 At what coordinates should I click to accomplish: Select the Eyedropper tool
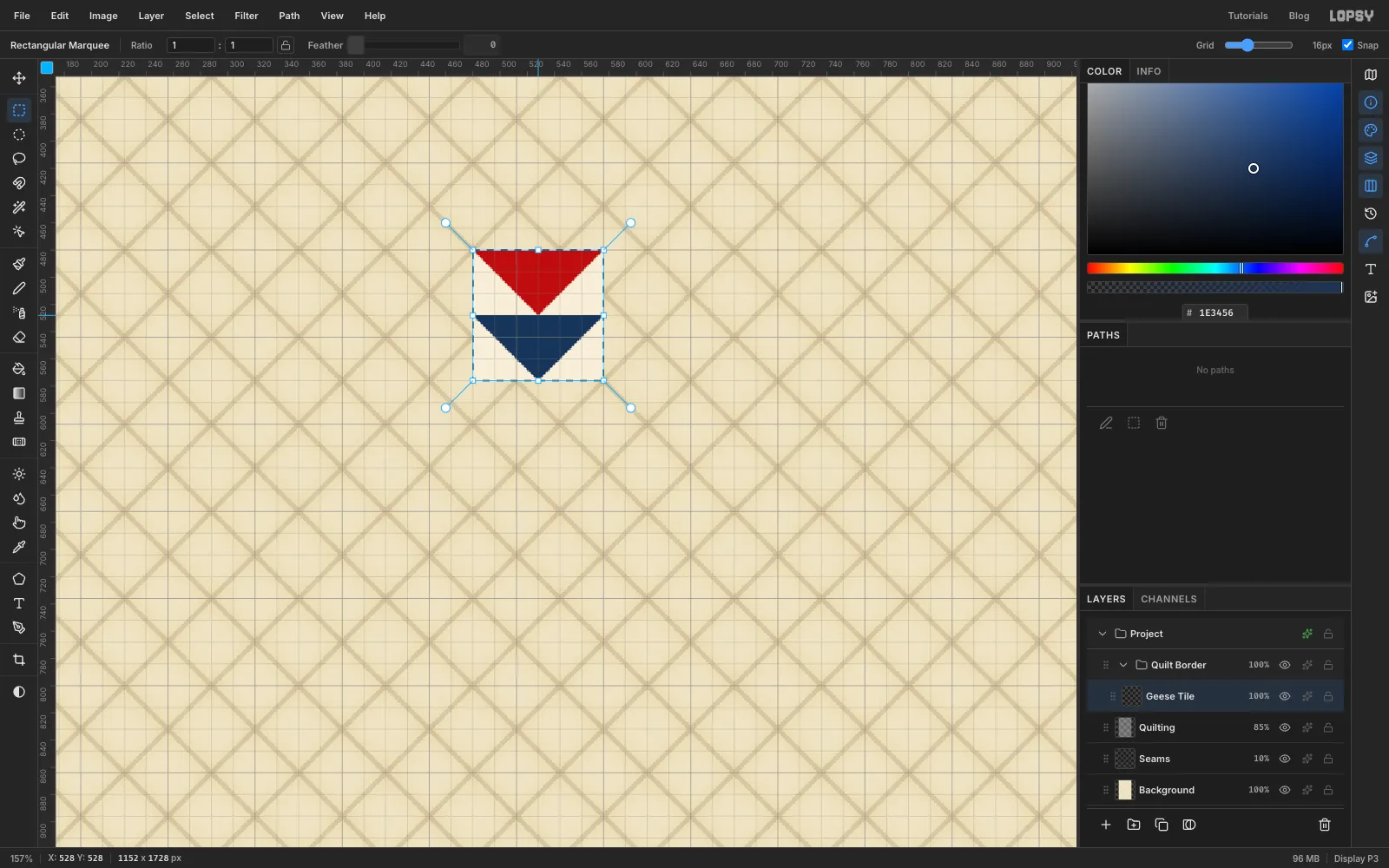(x=19, y=547)
